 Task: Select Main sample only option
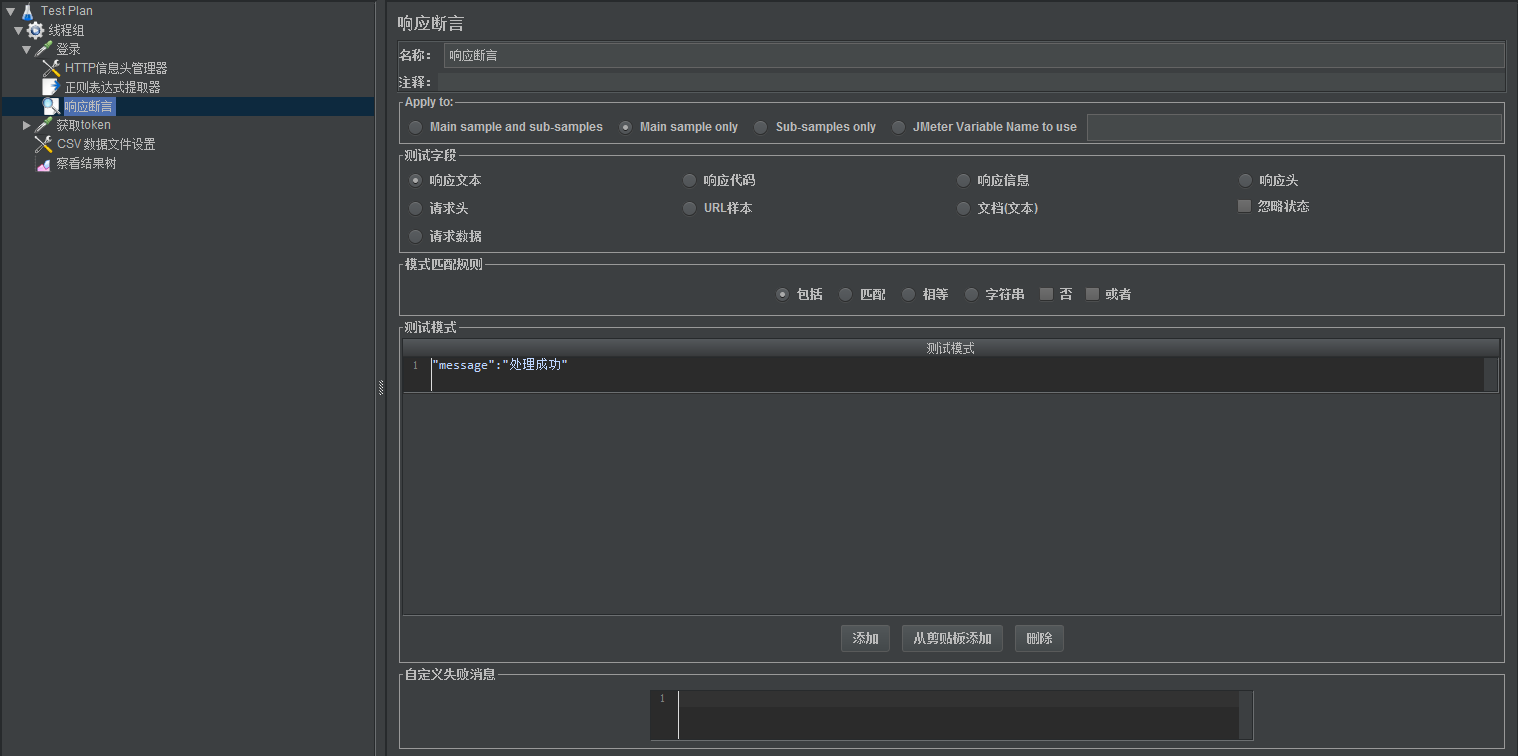679,127
